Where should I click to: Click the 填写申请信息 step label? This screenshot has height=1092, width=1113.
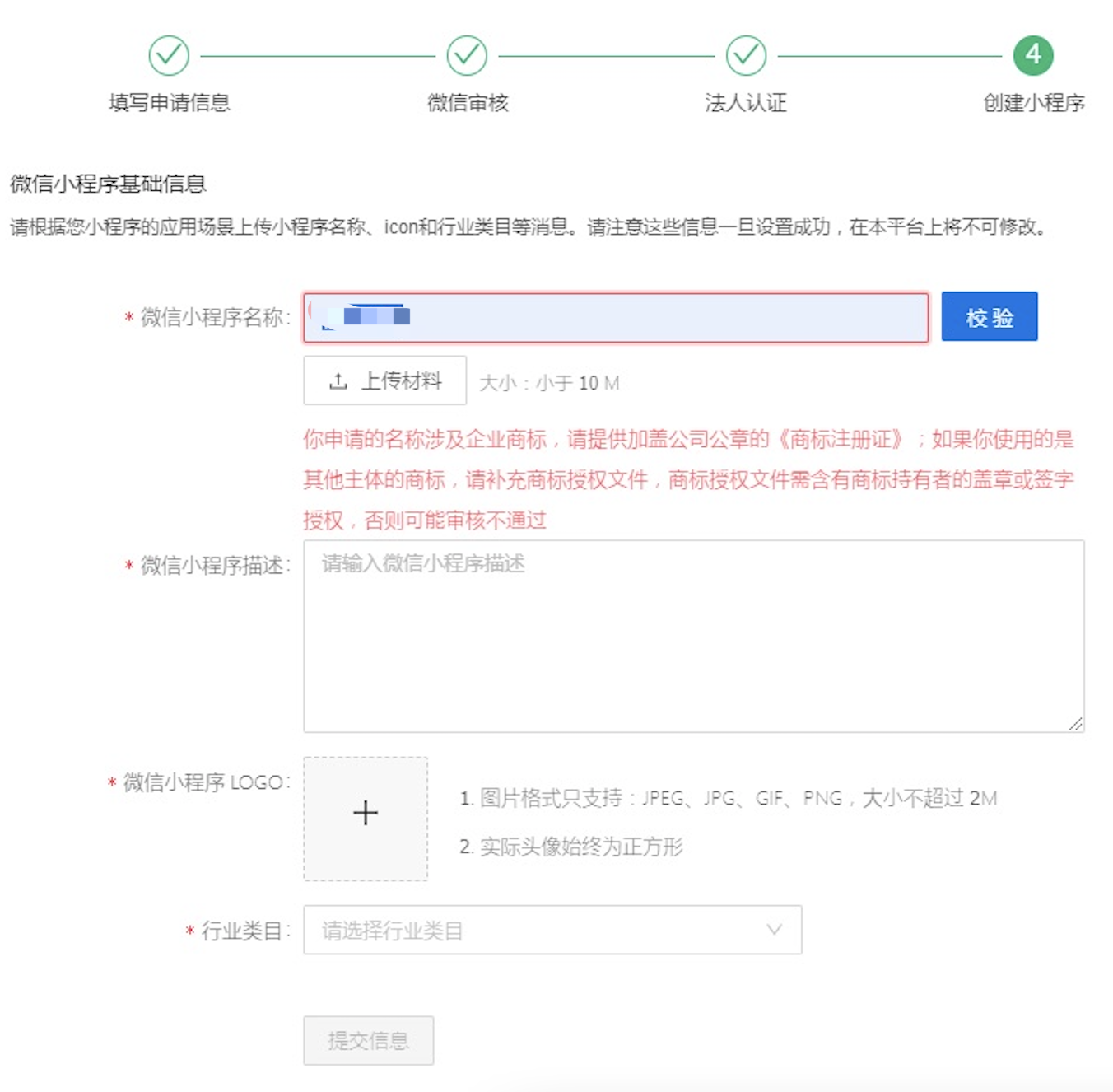click(x=170, y=102)
